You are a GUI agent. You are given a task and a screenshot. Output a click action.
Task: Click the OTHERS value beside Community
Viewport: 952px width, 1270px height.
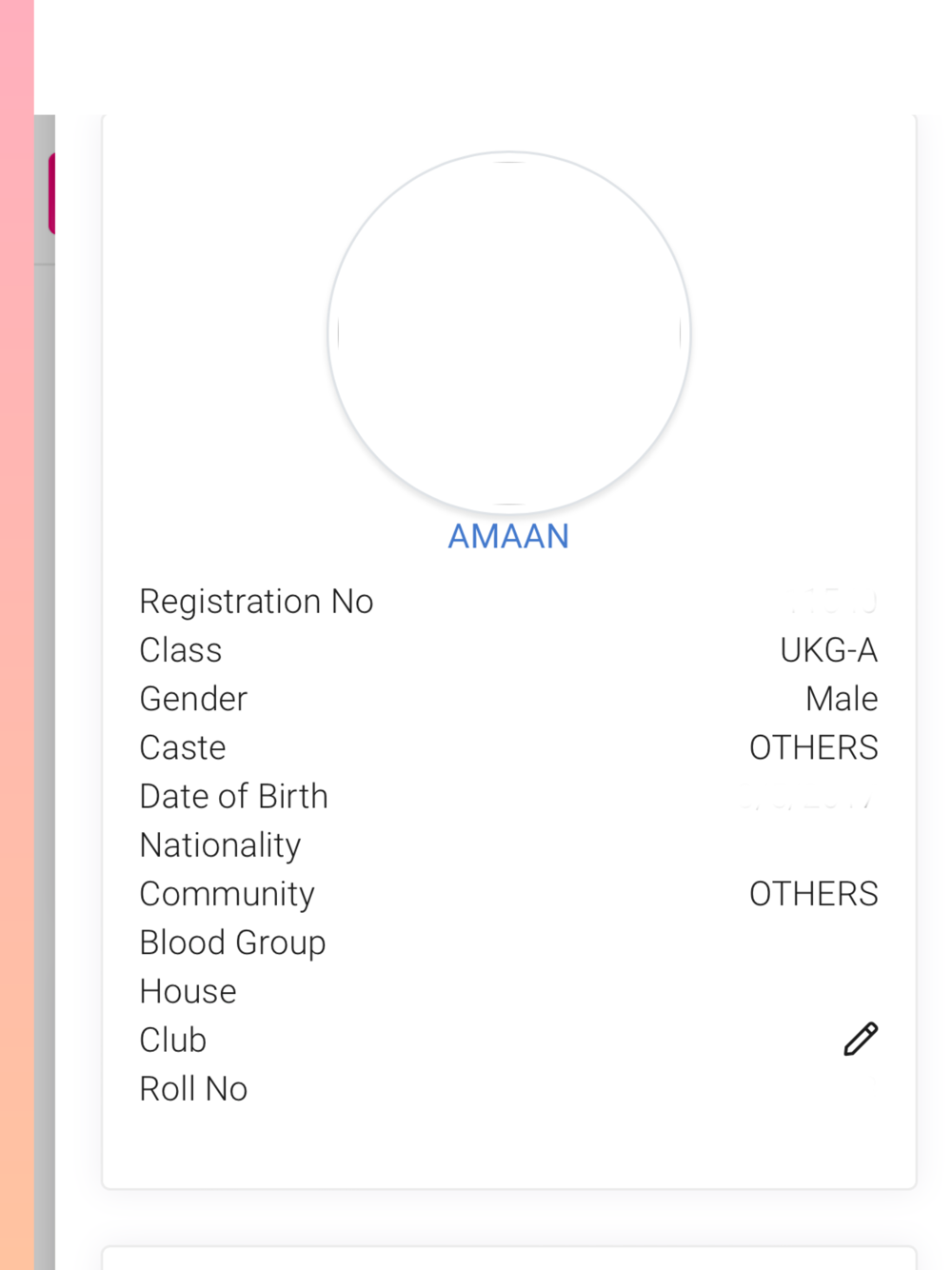tap(813, 894)
